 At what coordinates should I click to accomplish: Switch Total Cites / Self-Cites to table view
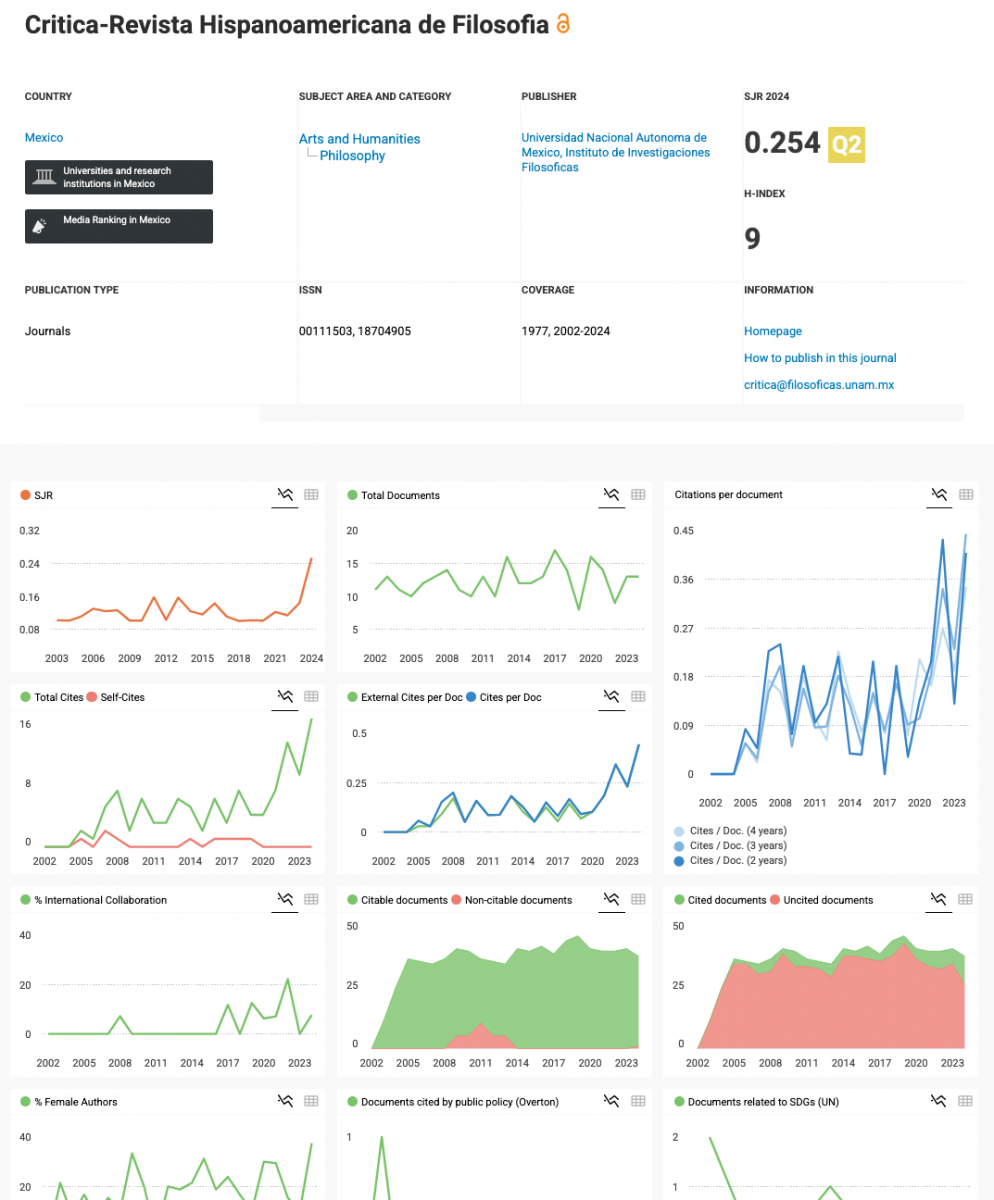click(311, 696)
